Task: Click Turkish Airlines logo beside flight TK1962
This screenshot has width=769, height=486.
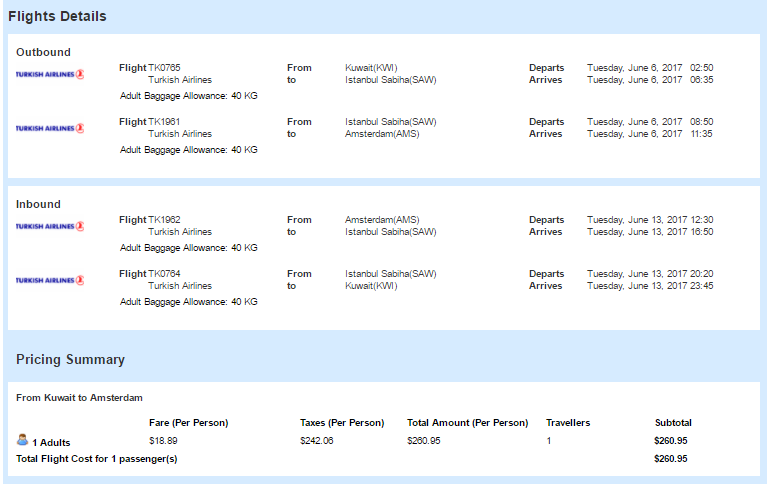Action: click(50, 226)
